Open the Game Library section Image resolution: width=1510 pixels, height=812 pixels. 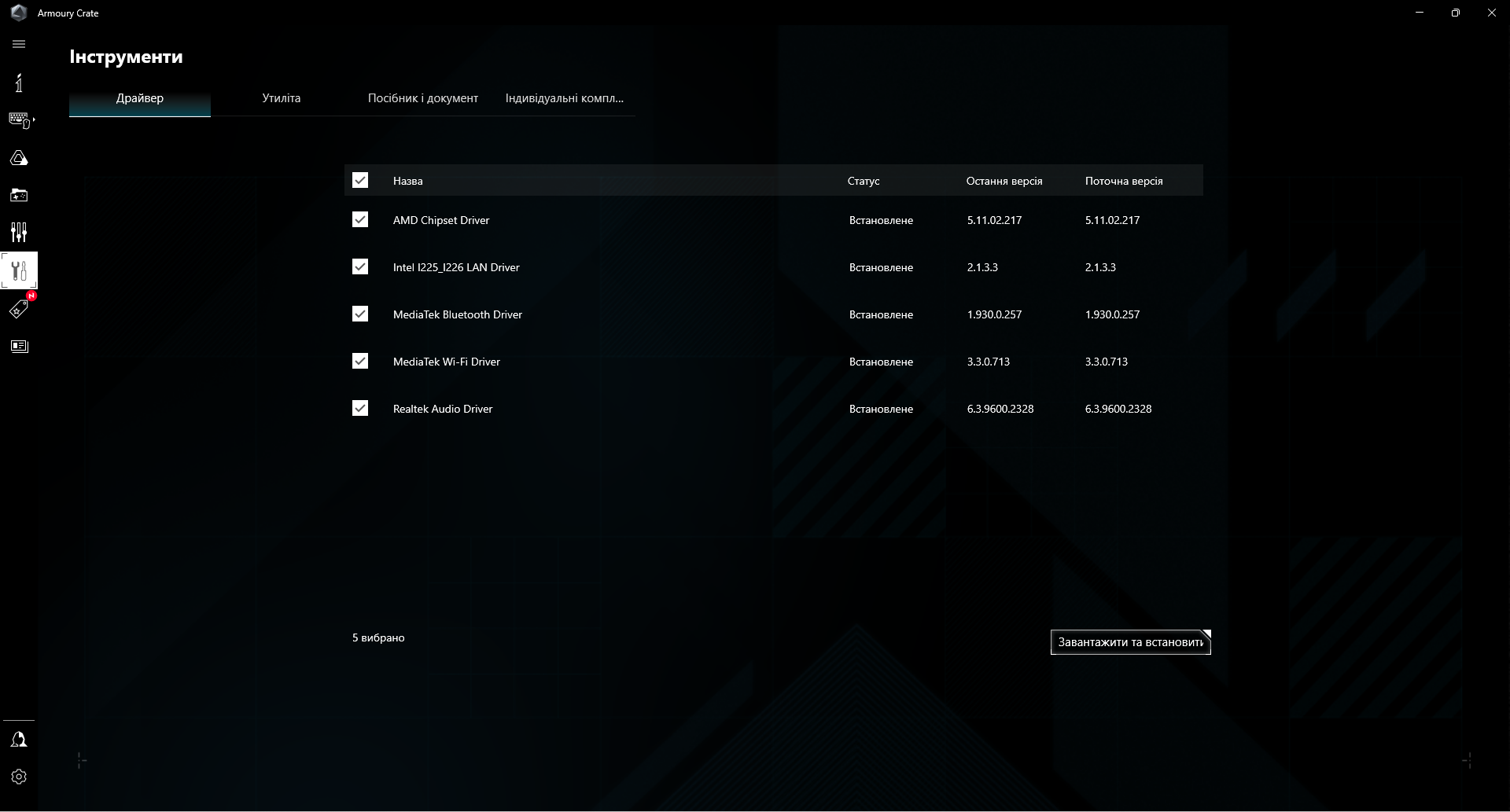19,195
